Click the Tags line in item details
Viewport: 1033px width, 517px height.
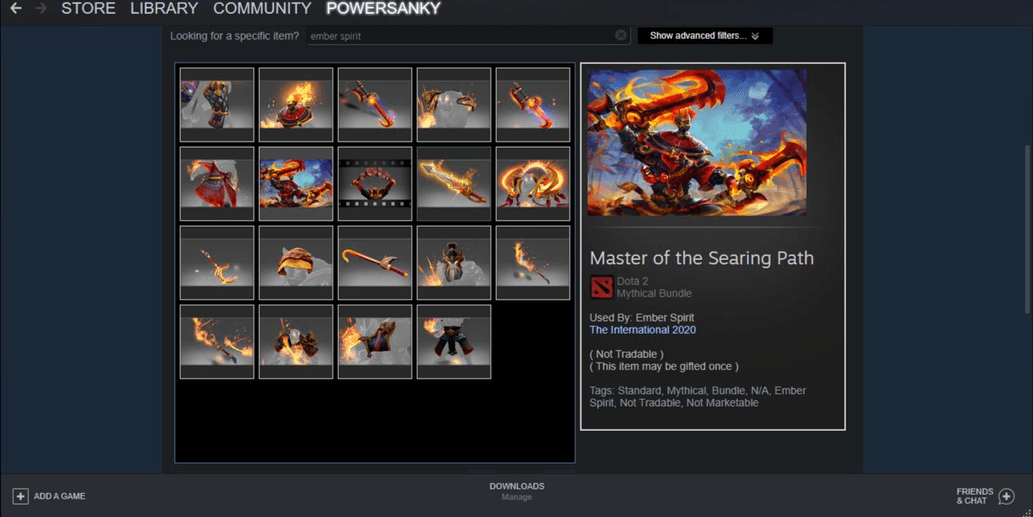pyautogui.click(x=698, y=396)
